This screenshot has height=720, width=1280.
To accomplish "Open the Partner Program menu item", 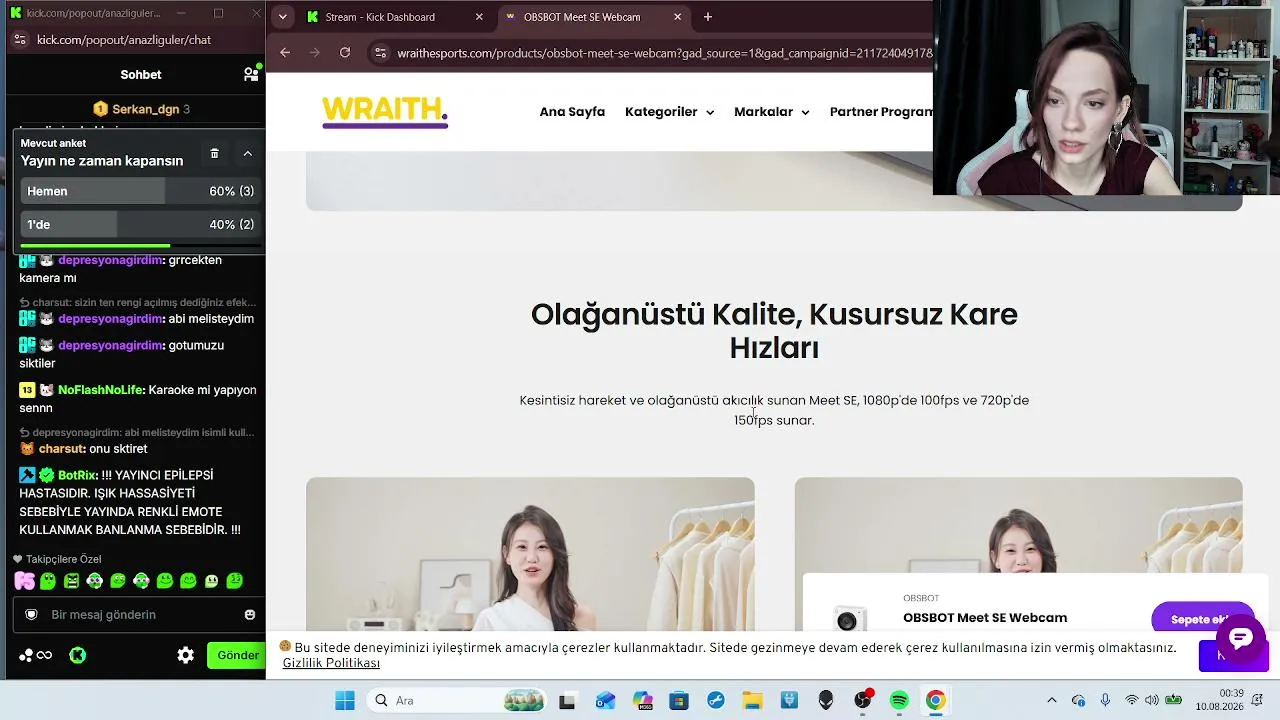I will pyautogui.click(x=881, y=112).
